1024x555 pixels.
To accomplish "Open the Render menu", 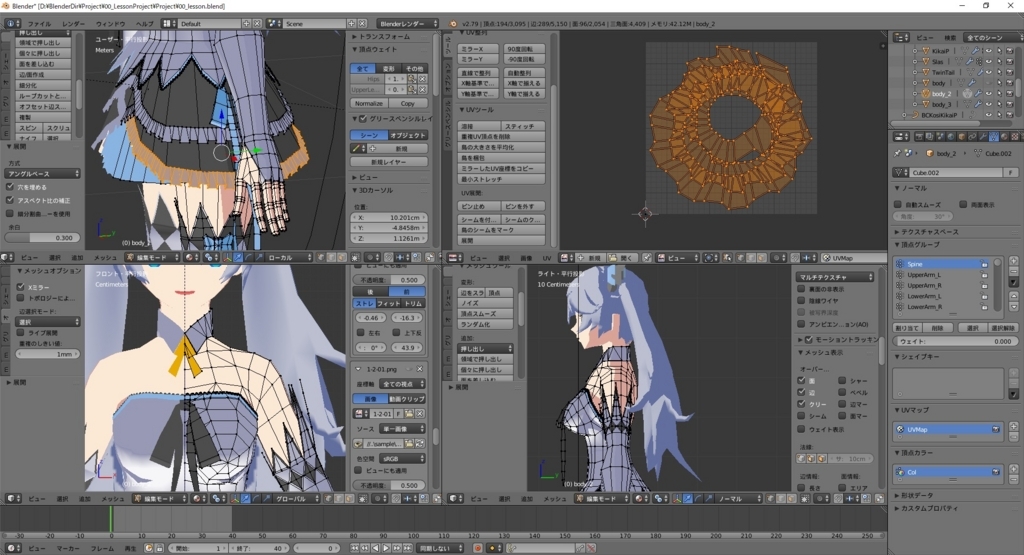I will click(x=73, y=24).
